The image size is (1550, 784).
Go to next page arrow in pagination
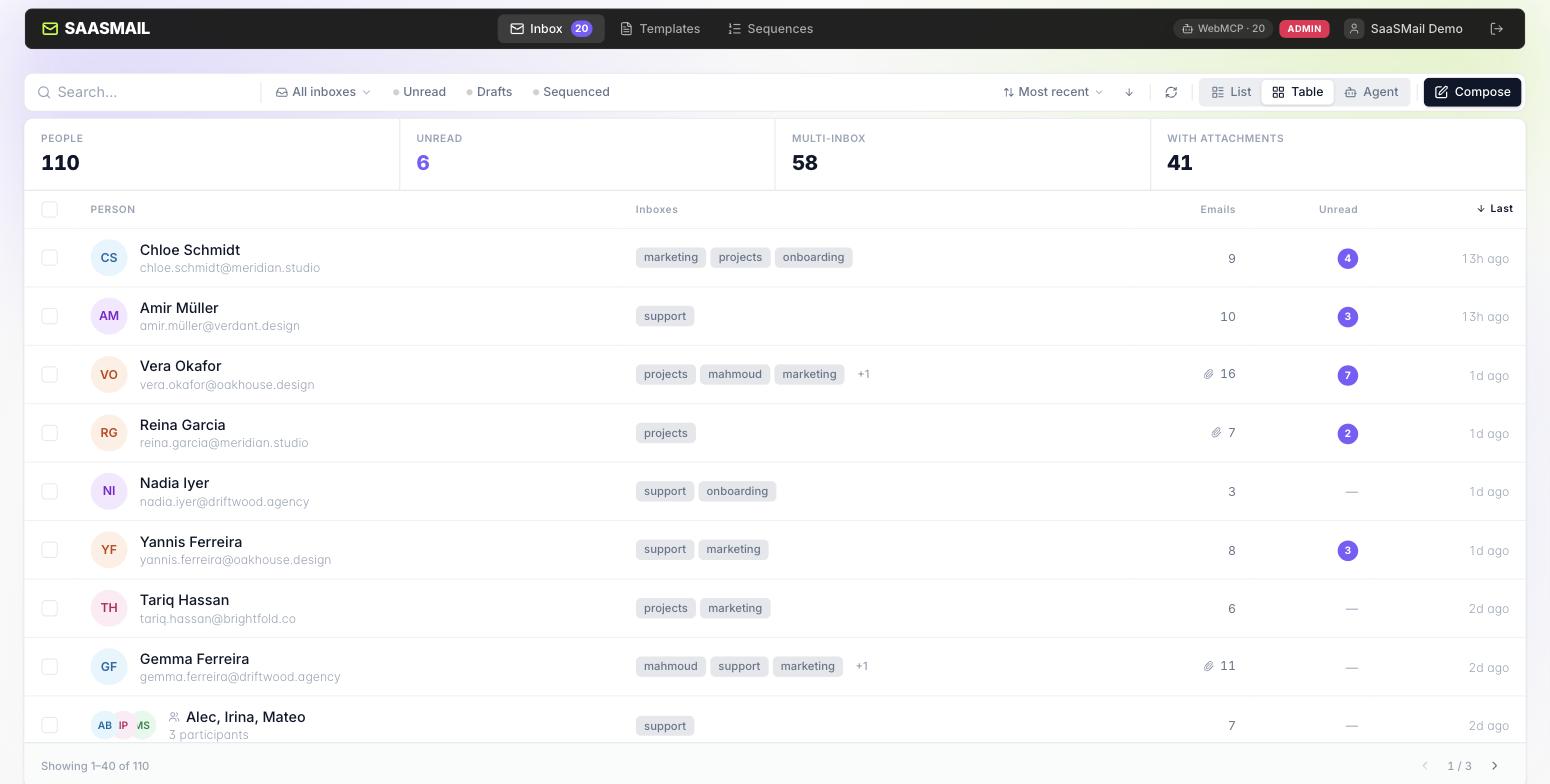[x=1495, y=766]
